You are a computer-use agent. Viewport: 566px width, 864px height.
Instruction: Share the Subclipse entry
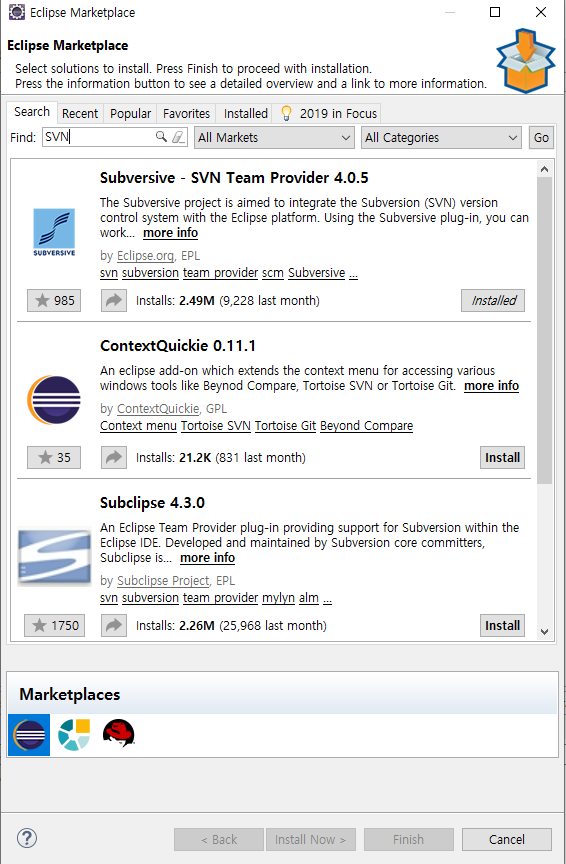(x=114, y=625)
